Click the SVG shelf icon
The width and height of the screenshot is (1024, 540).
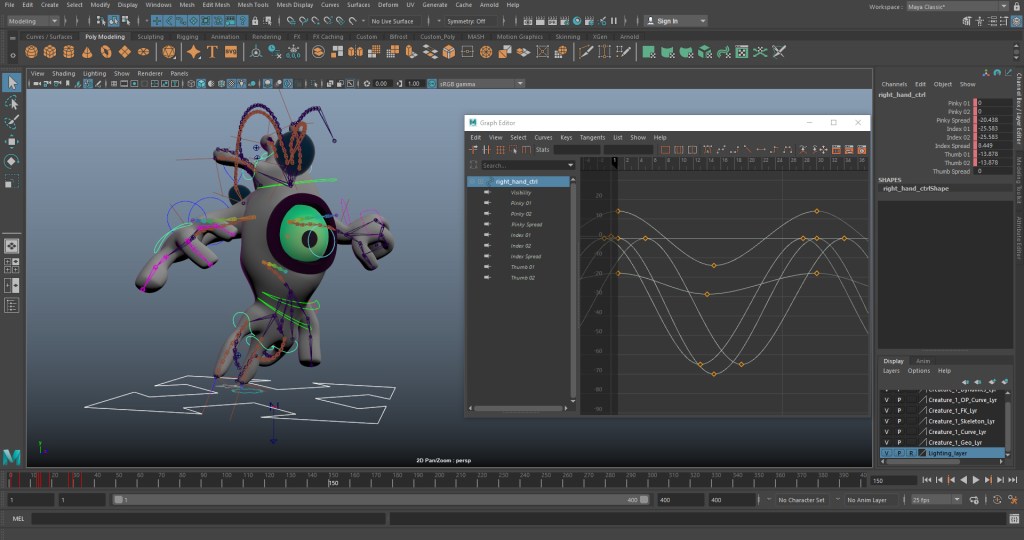[x=231, y=52]
